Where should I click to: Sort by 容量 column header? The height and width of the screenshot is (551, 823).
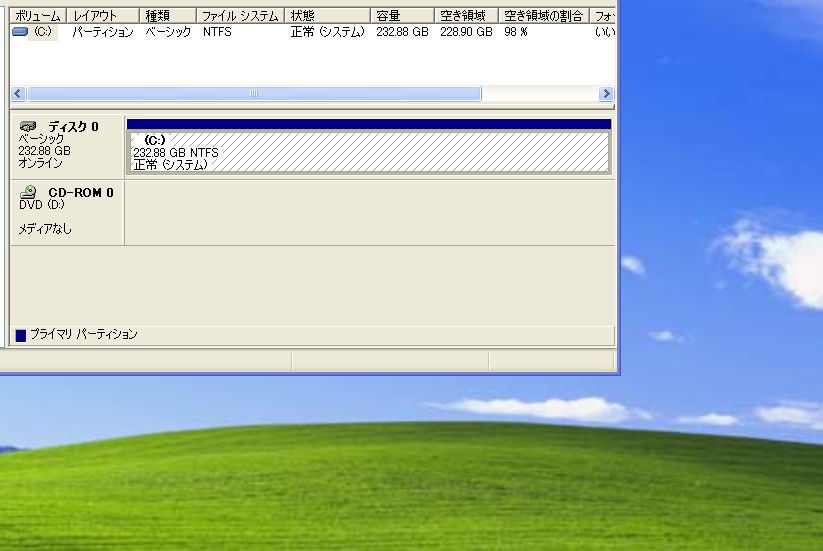click(x=403, y=16)
